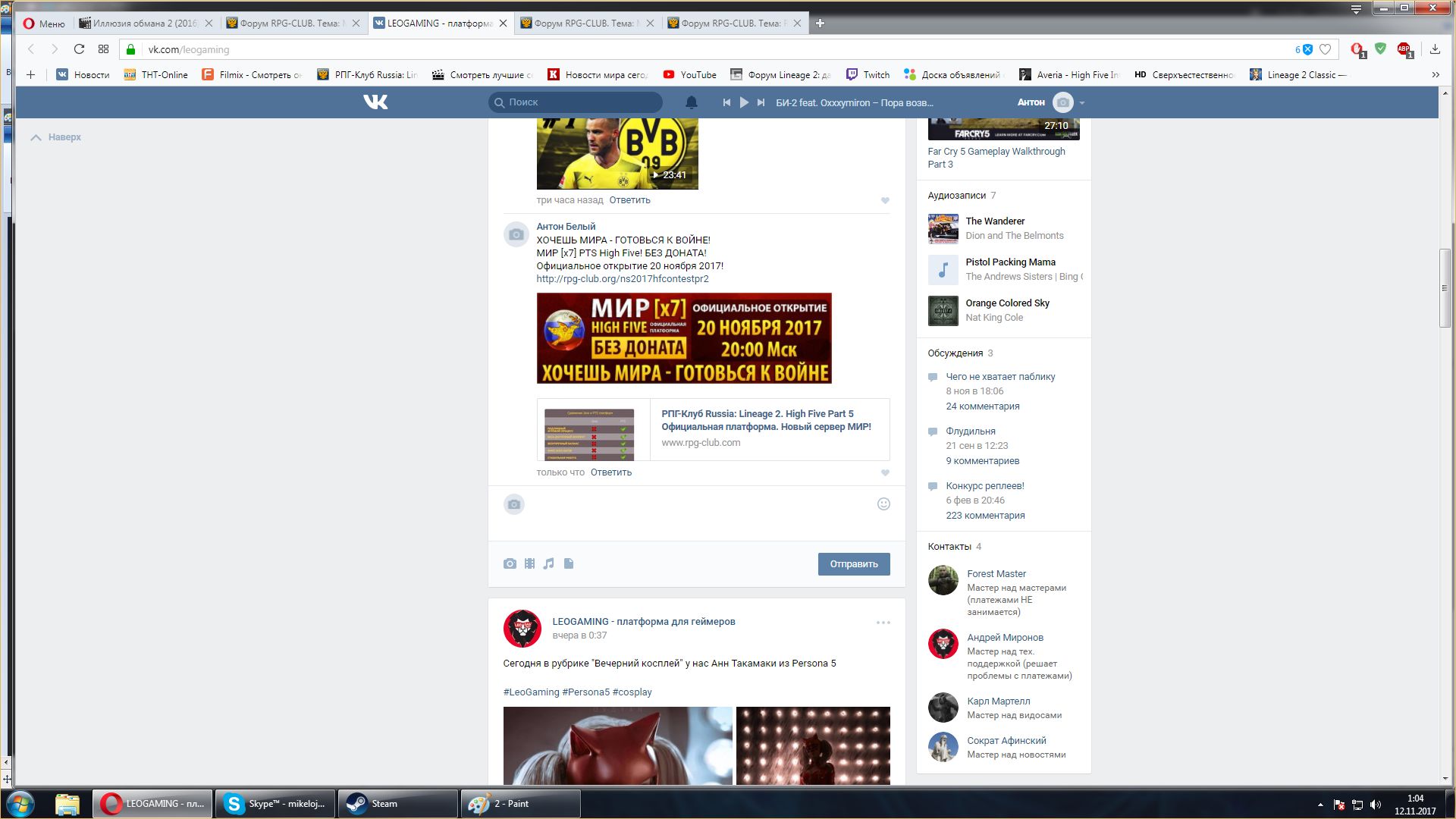
Task: Click the VK logo in header
Action: pos(375,102)
